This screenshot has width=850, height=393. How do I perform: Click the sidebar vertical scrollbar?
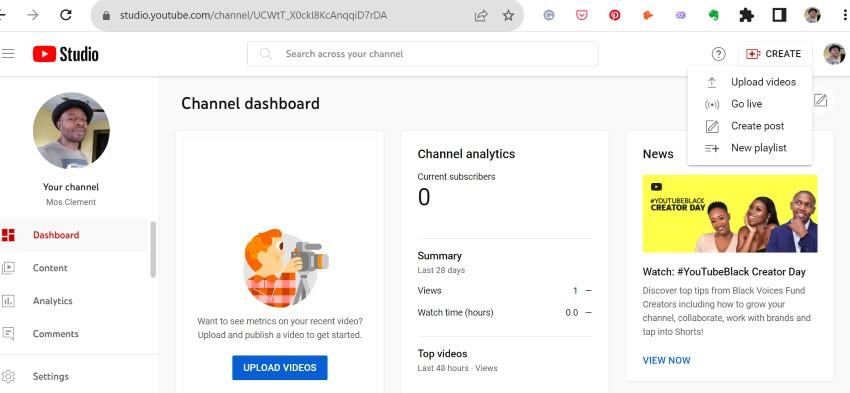pyautogui.click(x=153, y=249)
